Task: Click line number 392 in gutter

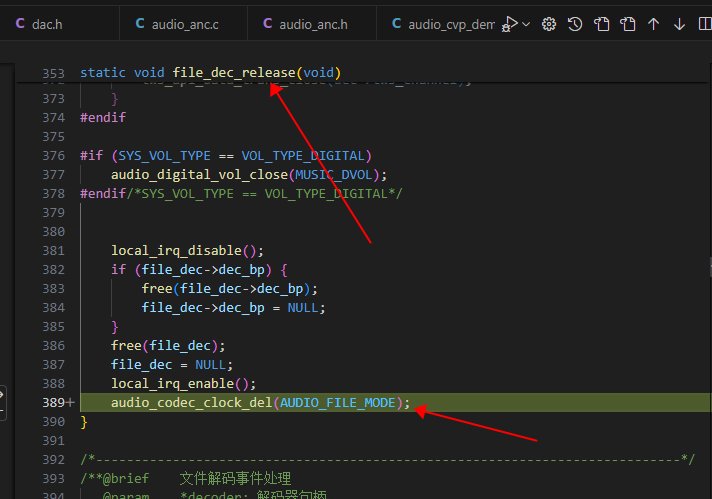Action: (54, 459)
